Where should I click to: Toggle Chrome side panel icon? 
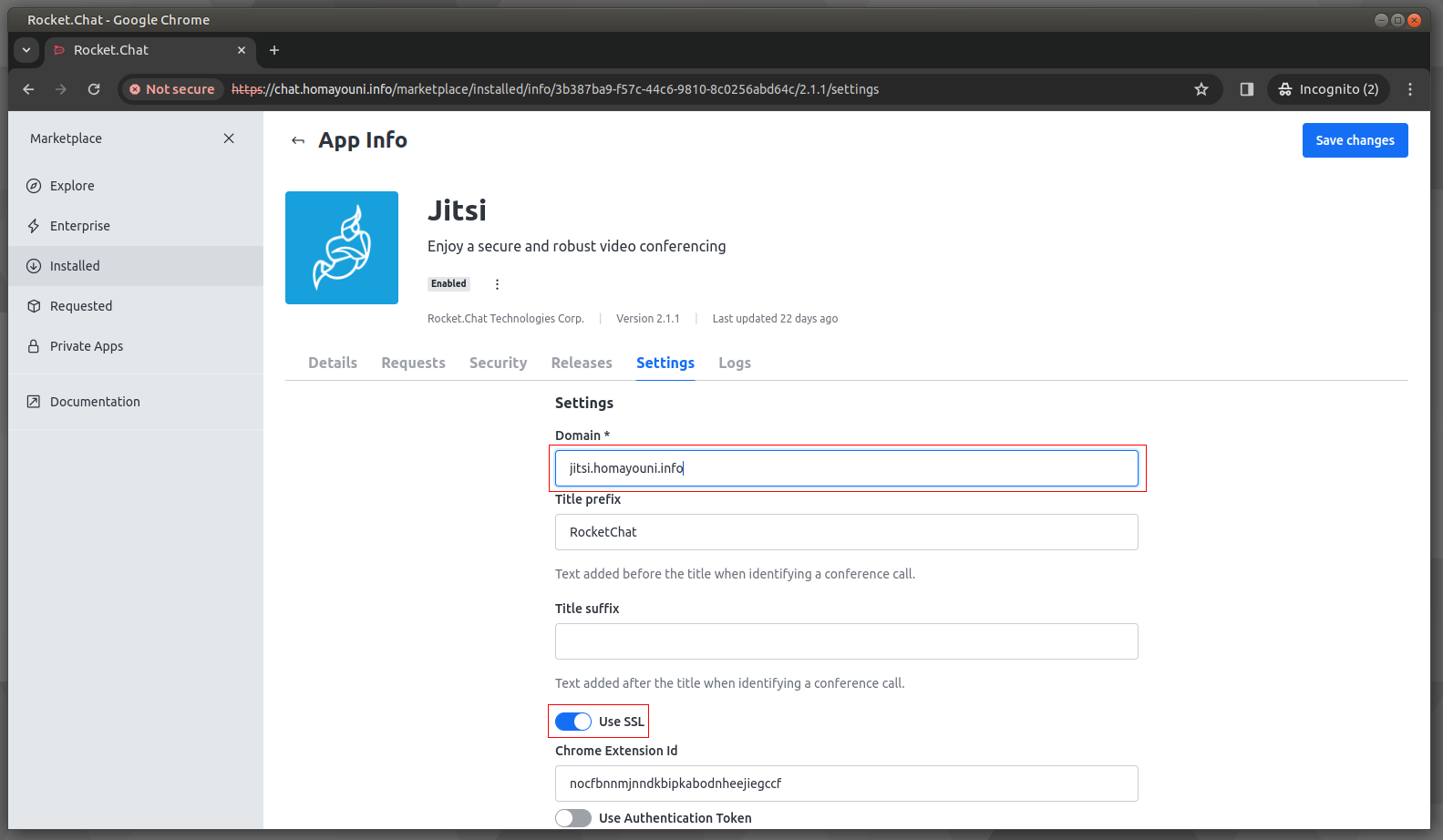(x=1247, y=89)
